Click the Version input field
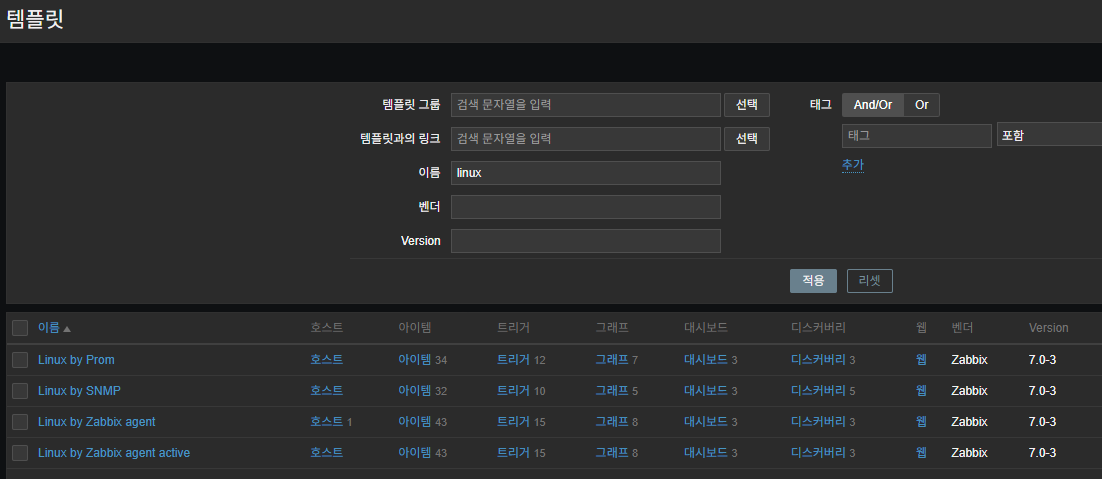Image resolution: width=1102 pixels, height=479 pixels. (x=585, y=241)
